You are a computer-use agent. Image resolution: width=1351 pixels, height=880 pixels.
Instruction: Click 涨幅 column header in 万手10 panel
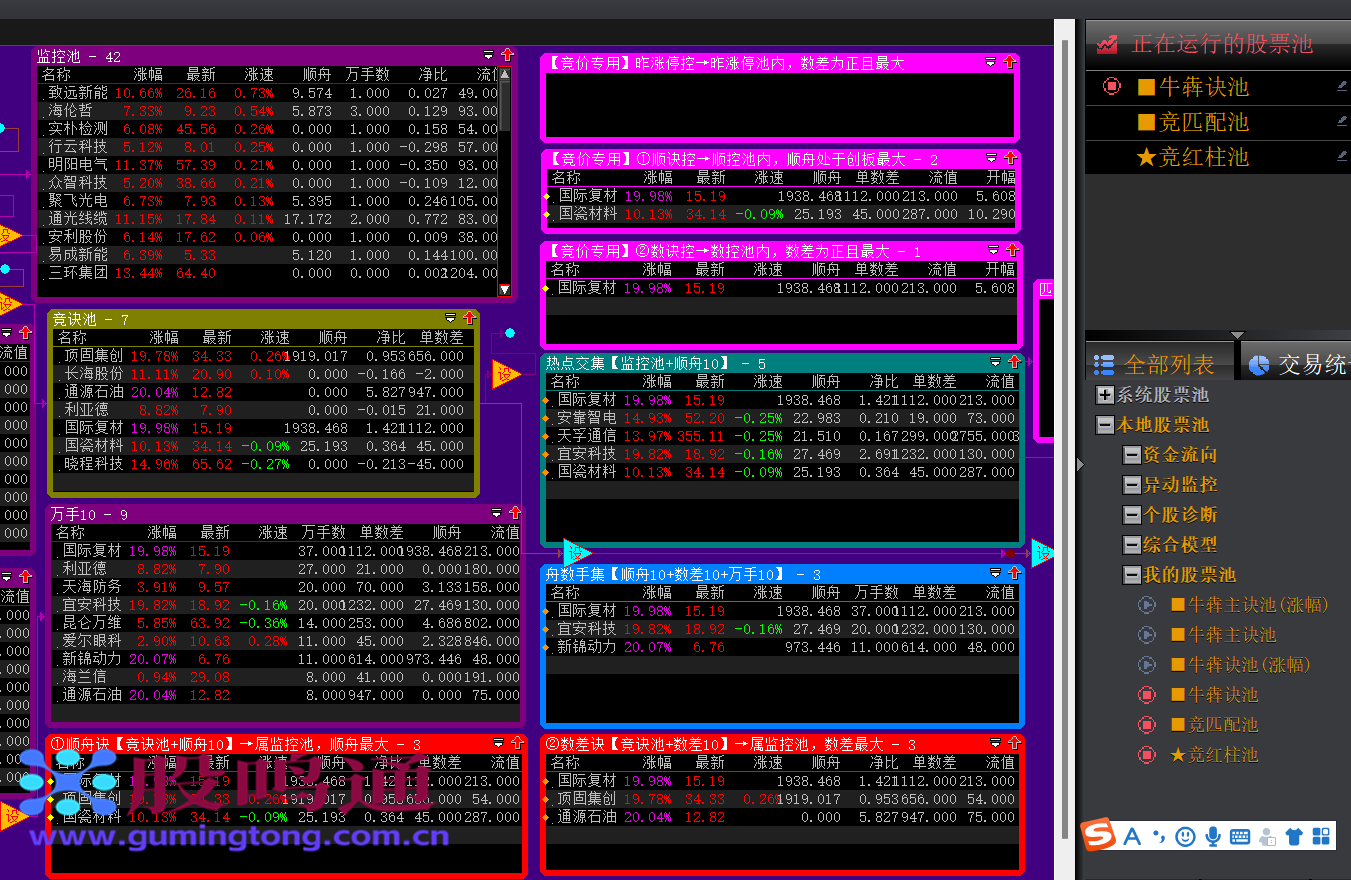(x=161, y=533)
